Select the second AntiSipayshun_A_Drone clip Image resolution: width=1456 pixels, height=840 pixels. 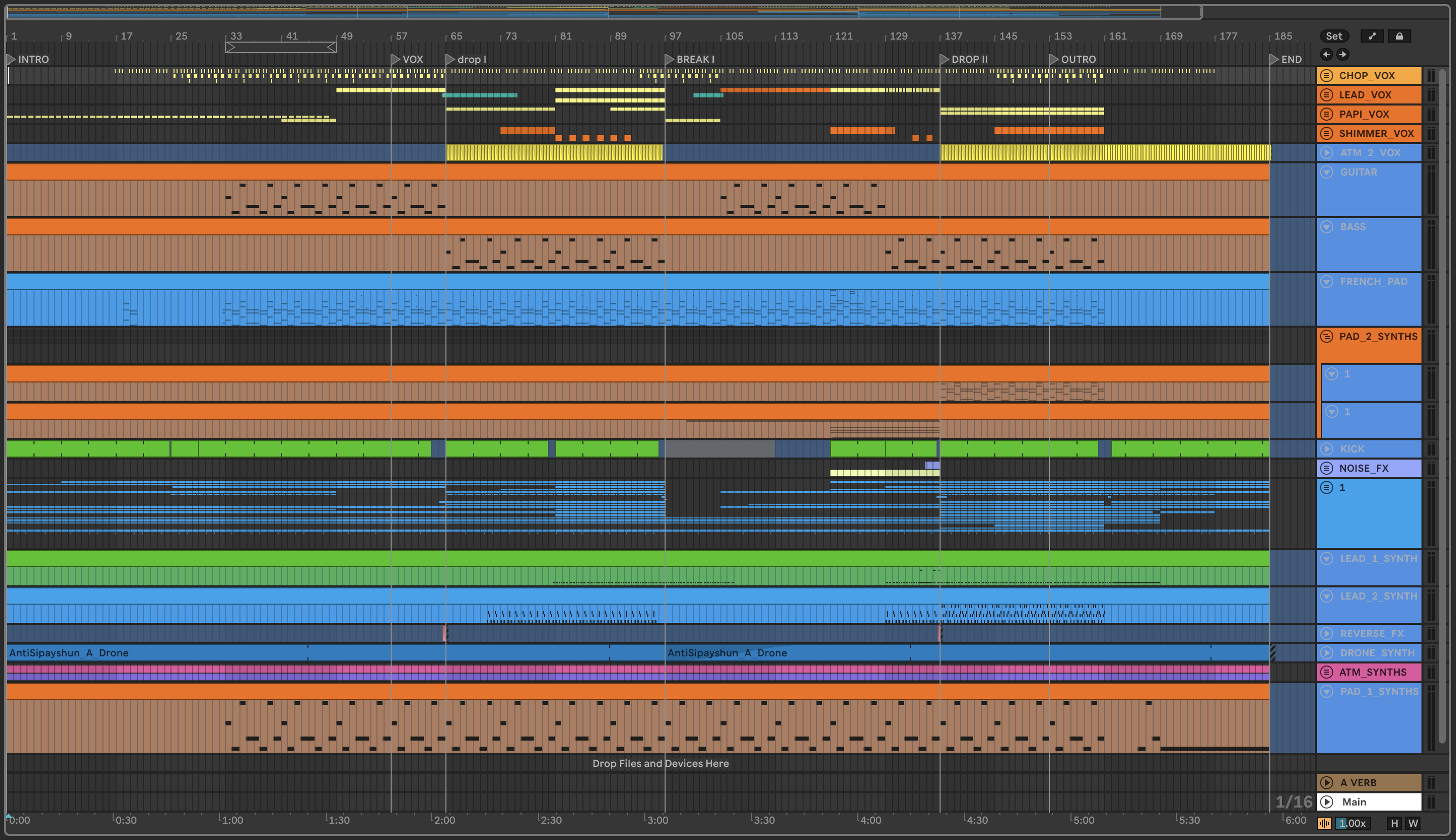(x=727, y=653)
